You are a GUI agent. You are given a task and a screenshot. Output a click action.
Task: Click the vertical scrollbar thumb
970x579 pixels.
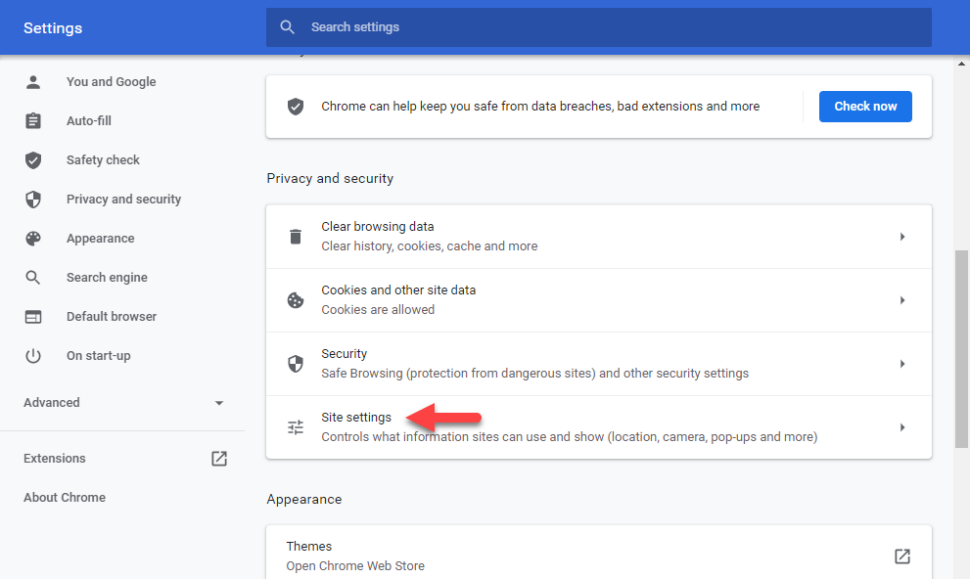tap(961, 348)
